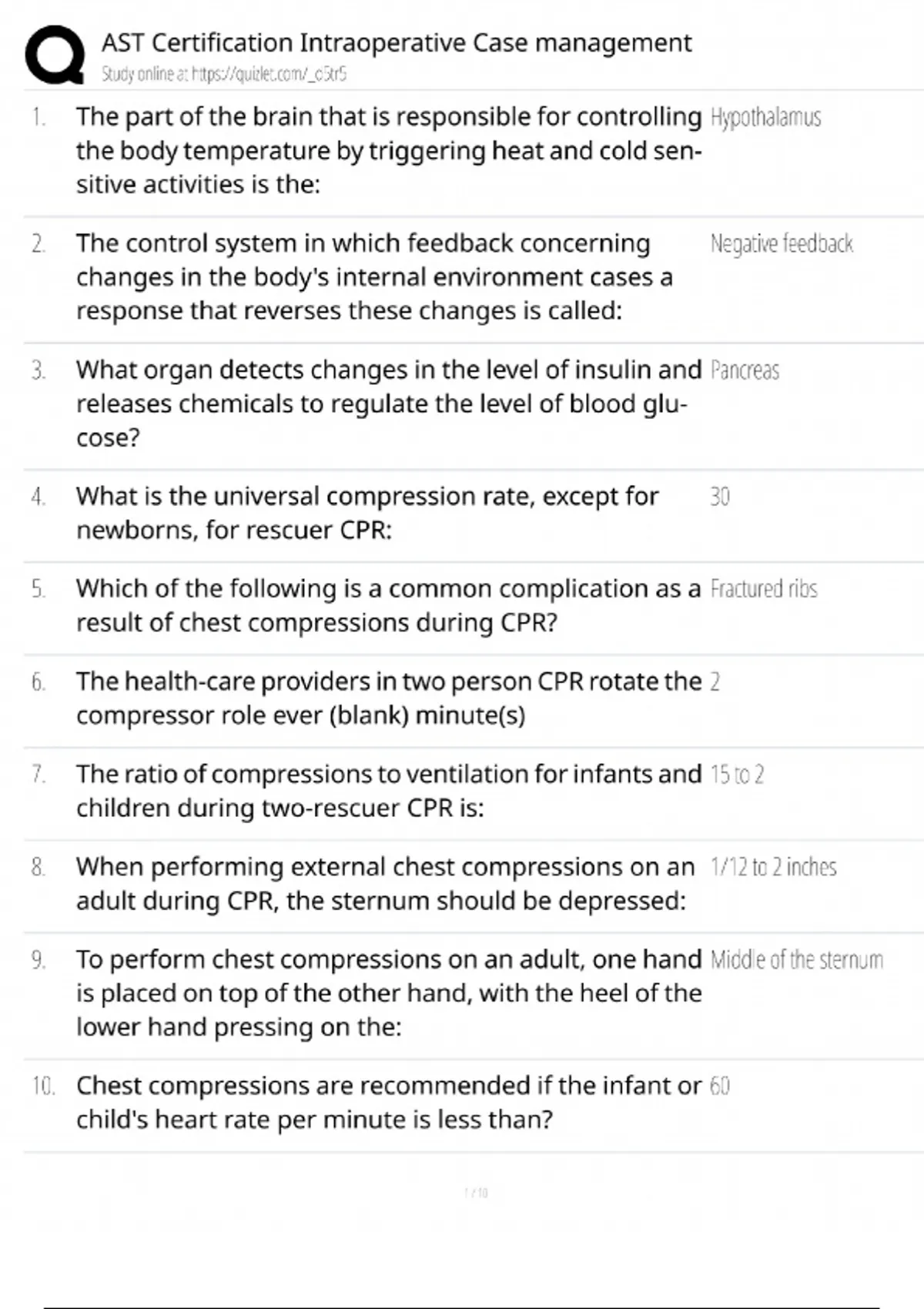Select the 1/12 to 2 inches answer
The image size is (924, 1309).
tap(773, 867)
